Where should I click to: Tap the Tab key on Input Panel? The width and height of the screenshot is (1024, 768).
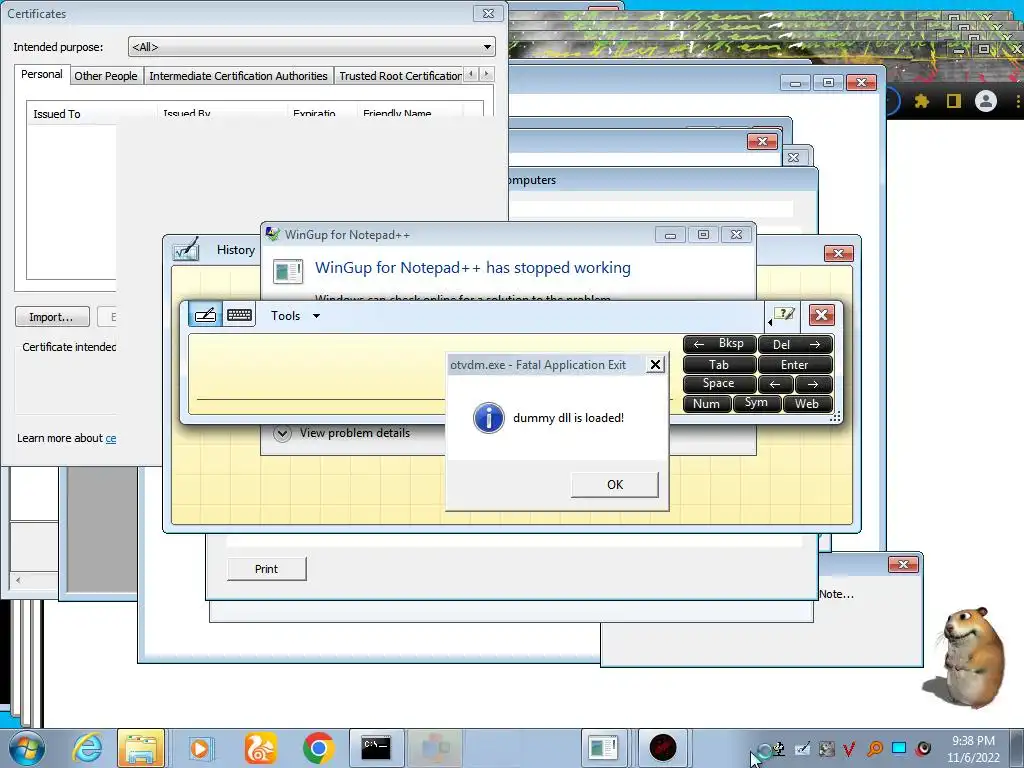tap(719, 364)
